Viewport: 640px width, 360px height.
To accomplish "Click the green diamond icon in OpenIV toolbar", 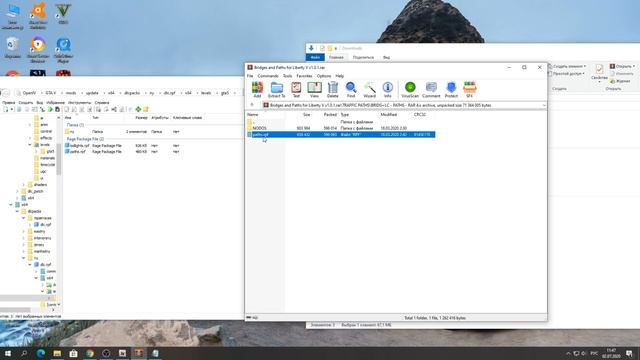I will point(138,109).
